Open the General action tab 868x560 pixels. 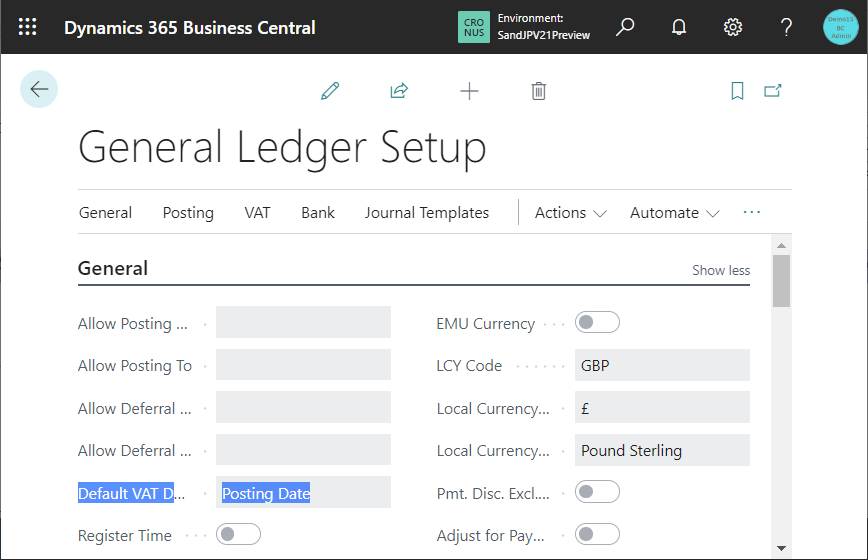click(105, 213)
